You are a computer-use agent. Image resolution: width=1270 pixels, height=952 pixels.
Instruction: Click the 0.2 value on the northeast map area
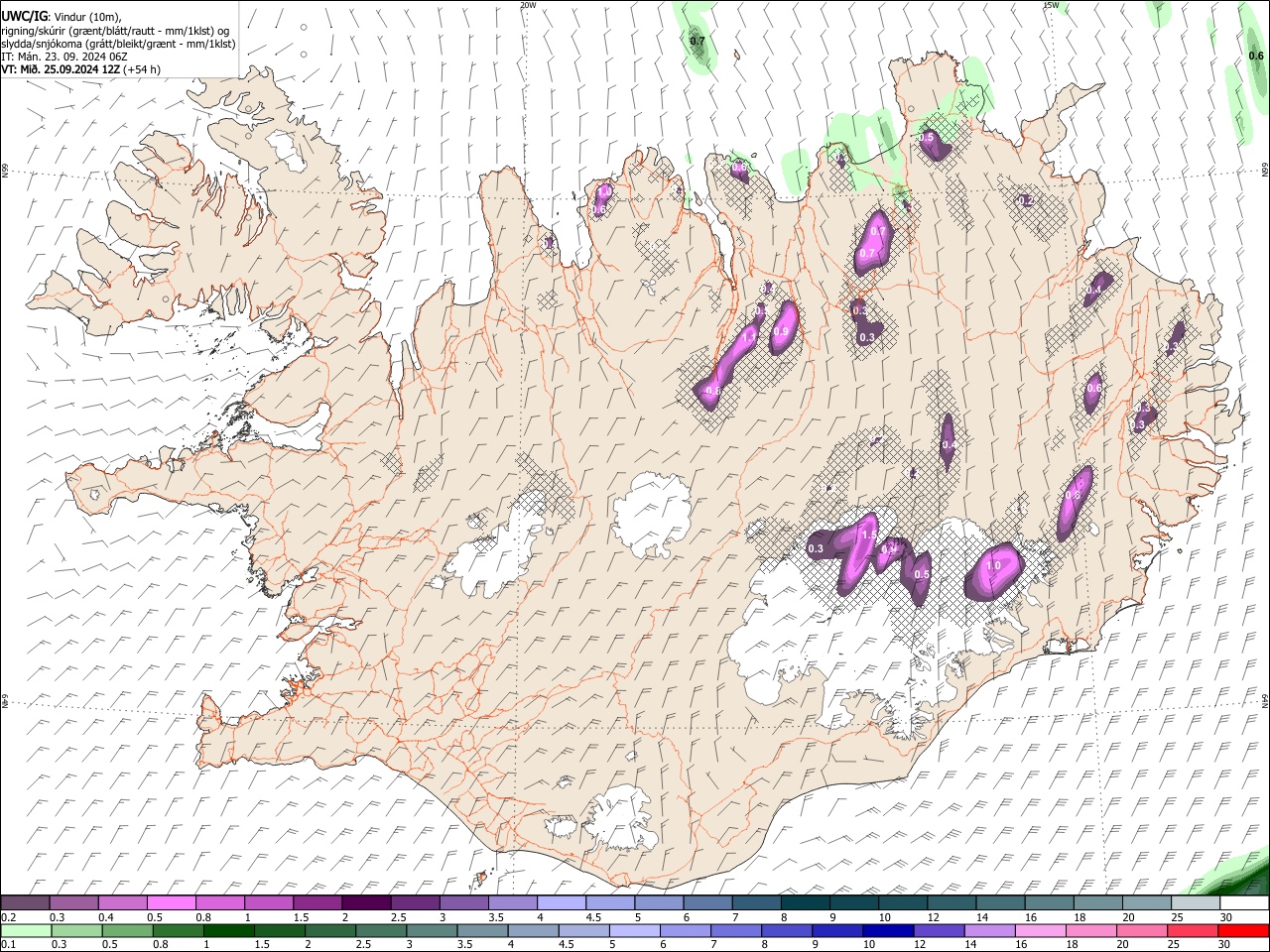pyautogui.click(x=1026, y=200)
